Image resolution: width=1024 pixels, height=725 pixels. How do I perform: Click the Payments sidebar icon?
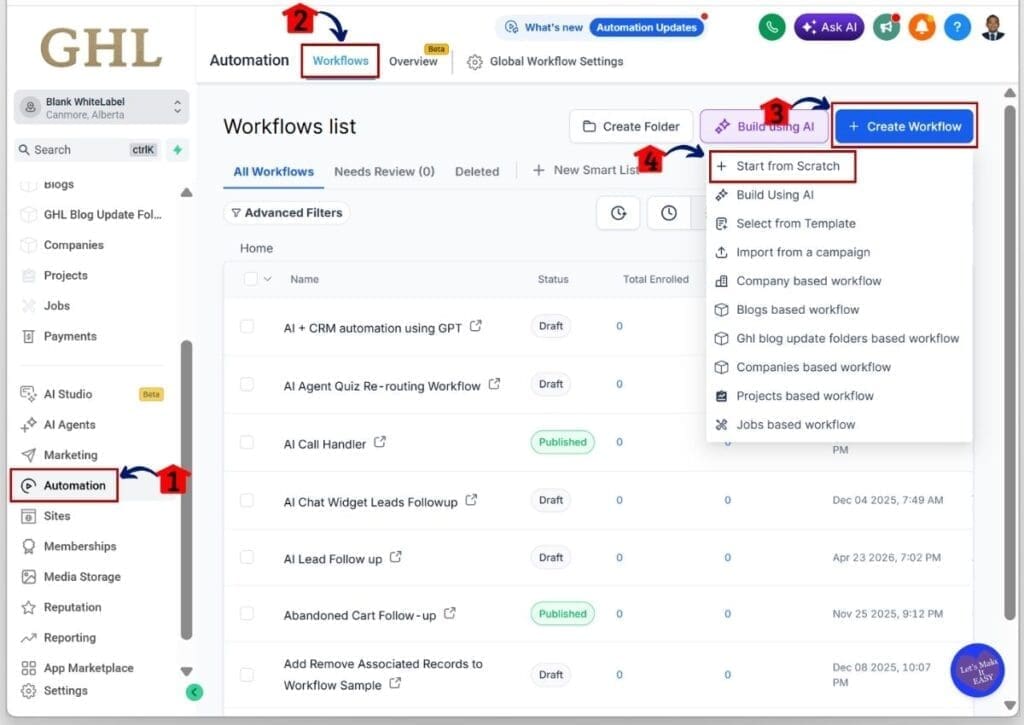28,336
